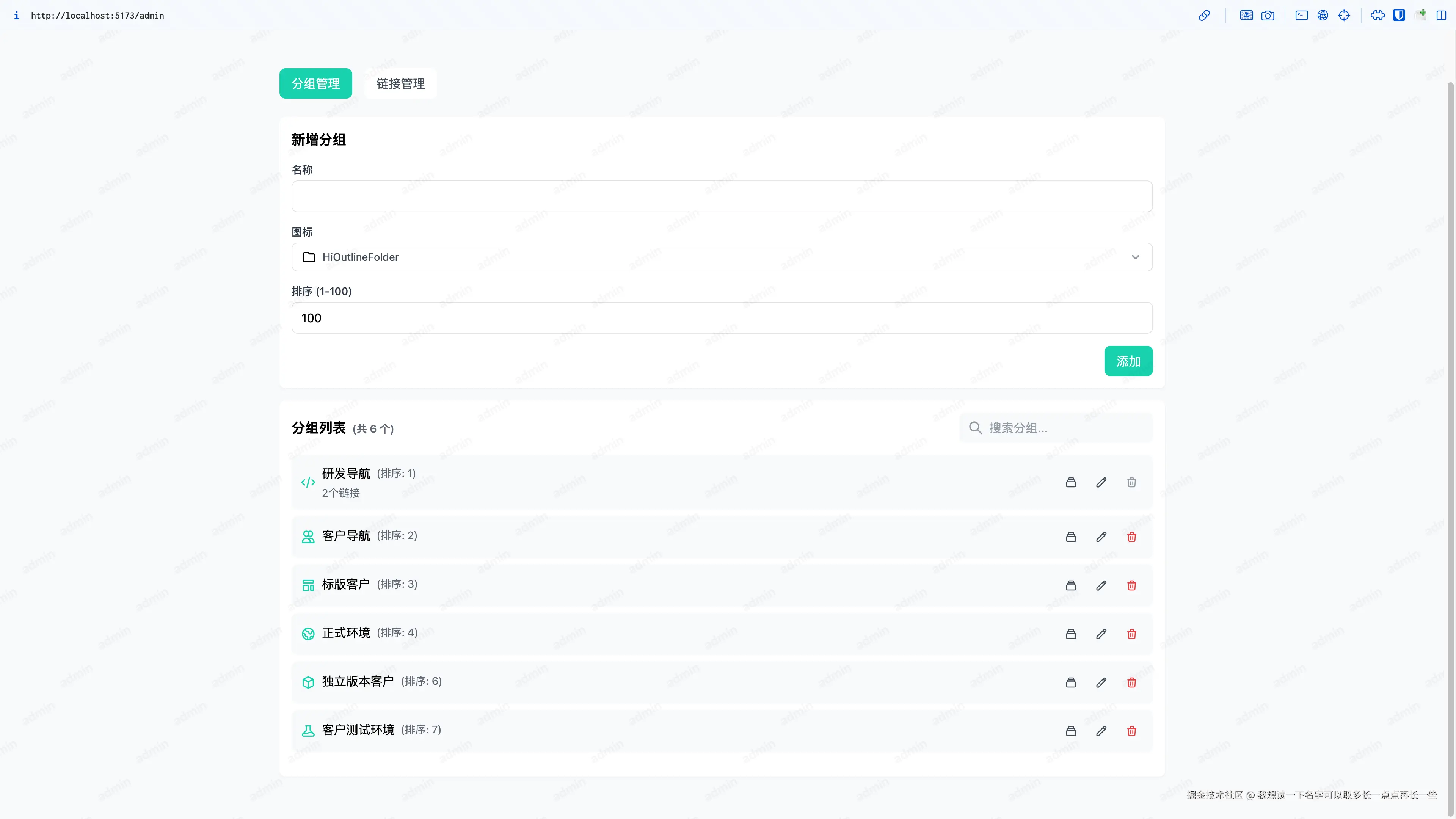Open the Bitwarden extension icon
The width and height of the screenshot is (1456, 819).
[x=1399, y=15]
